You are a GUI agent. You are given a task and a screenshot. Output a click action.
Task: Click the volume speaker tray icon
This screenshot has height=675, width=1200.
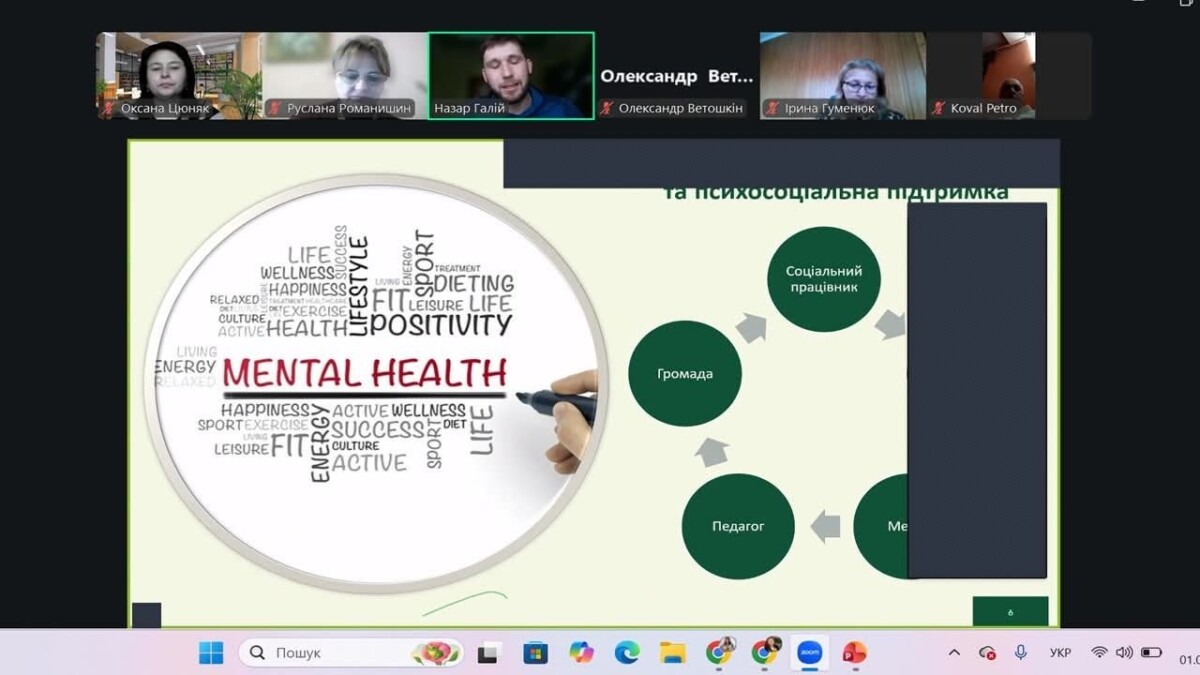1124,652
